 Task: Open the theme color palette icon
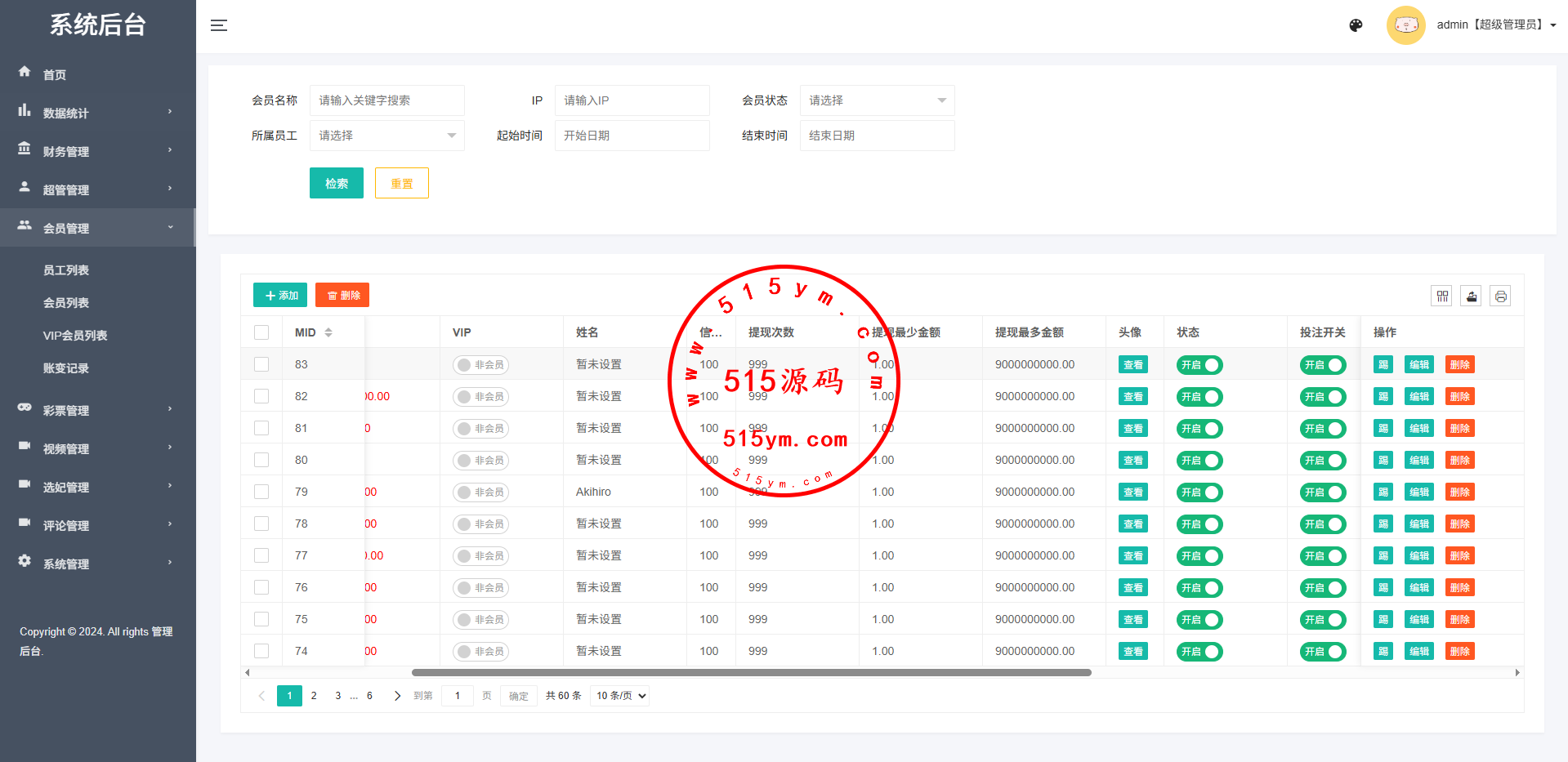tap(1356, 25)
